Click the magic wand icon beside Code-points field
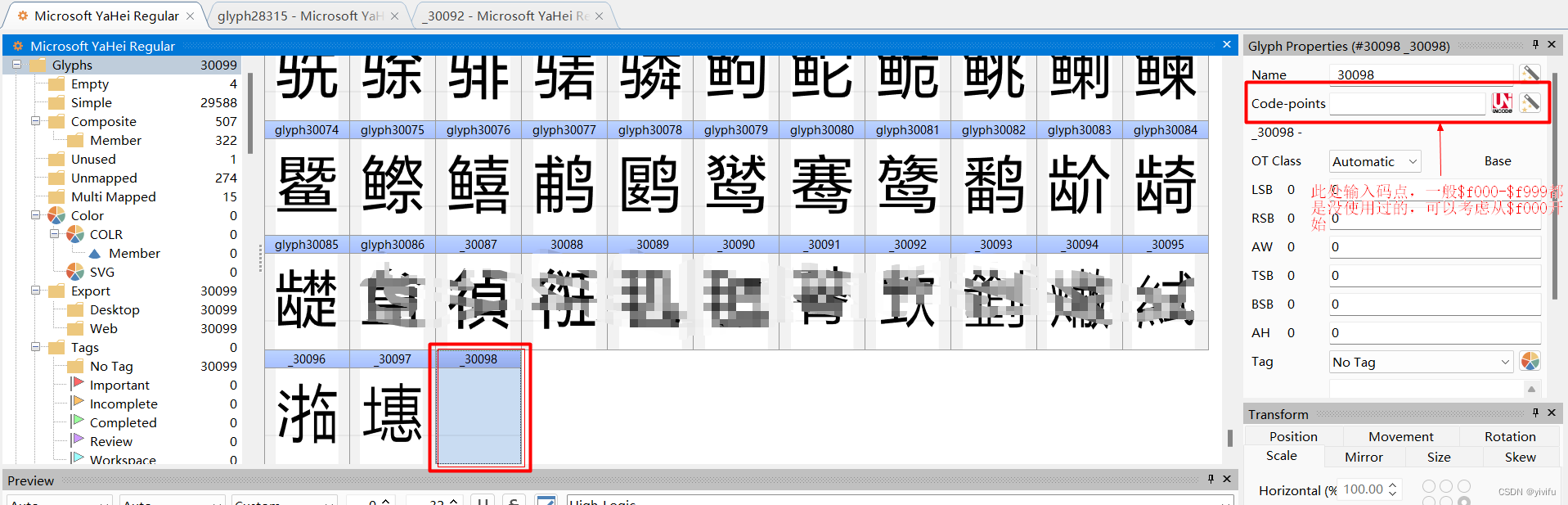 [x=1530, y=103]
